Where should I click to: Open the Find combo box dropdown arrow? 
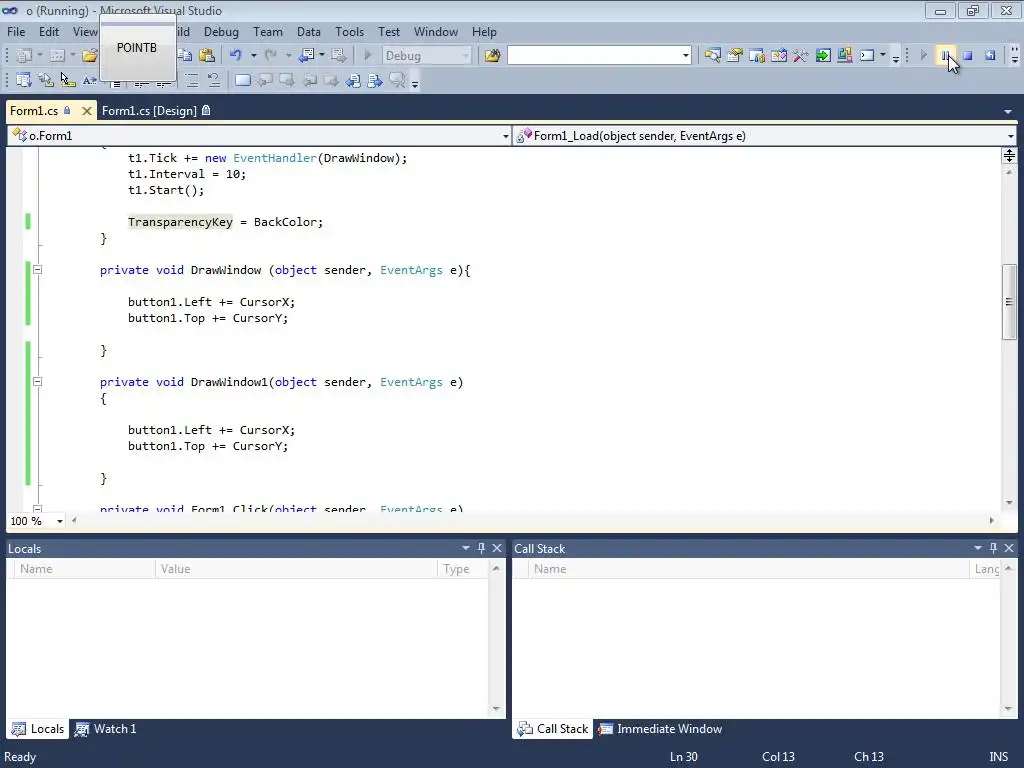(686, 56)
